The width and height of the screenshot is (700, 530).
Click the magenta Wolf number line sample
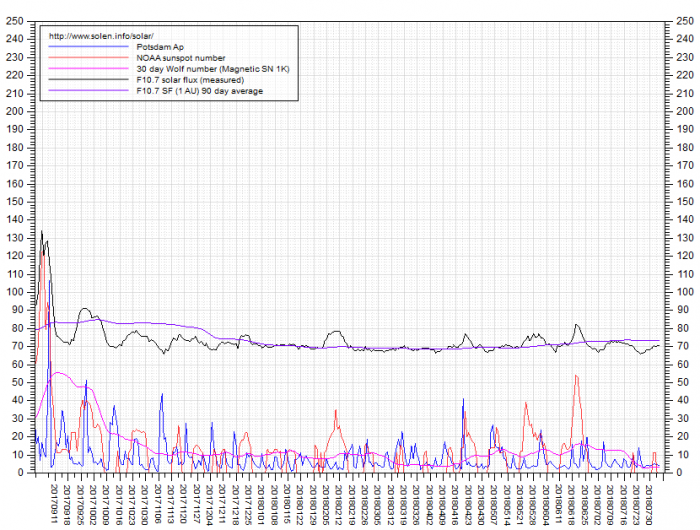click(x=88, y=69)
